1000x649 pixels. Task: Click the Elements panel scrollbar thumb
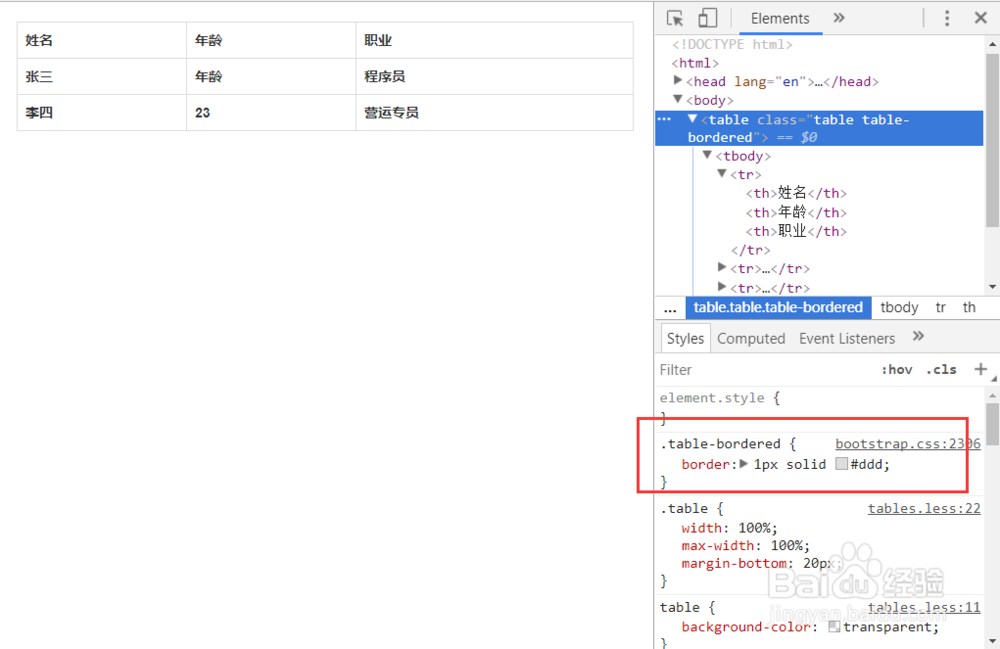coord(992,140)
